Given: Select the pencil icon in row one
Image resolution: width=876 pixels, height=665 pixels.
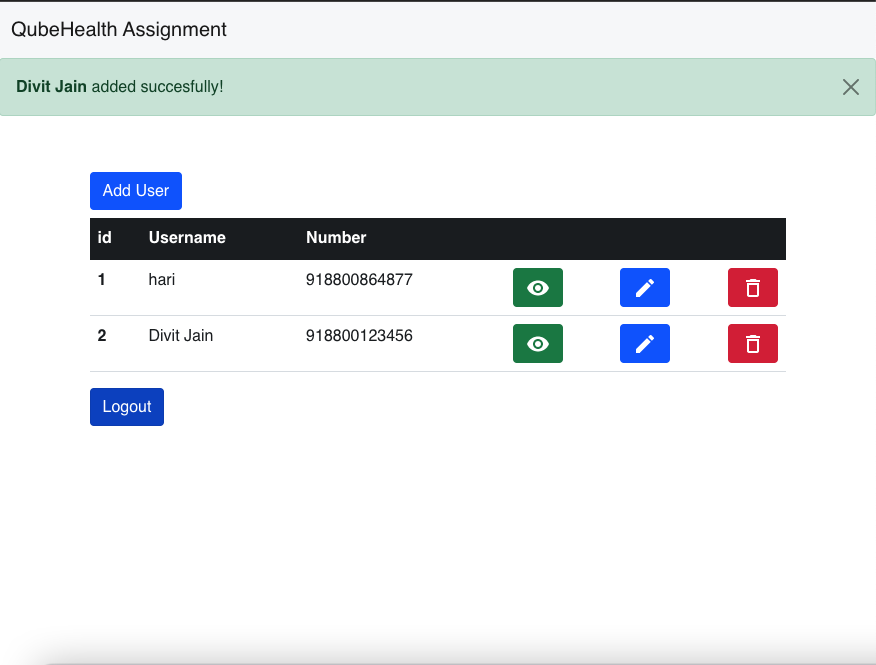Looking at the screenshot, I should (x=645, y=287).
